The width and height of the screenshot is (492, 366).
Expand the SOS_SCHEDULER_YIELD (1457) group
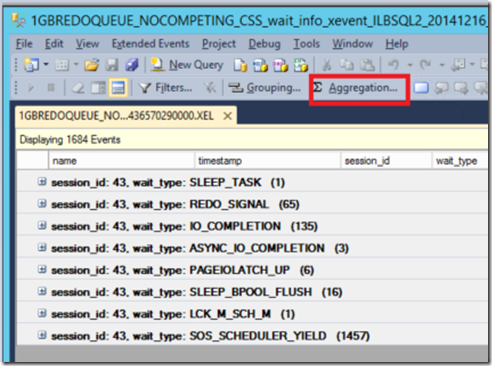click(42, 335)
